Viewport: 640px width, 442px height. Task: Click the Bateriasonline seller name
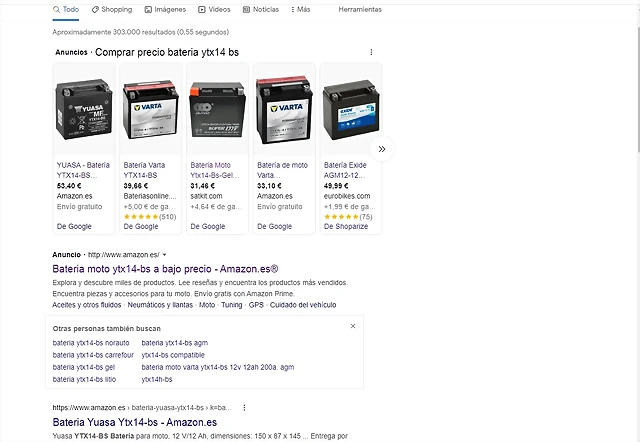pyautogui.click(x=150, y=196)
